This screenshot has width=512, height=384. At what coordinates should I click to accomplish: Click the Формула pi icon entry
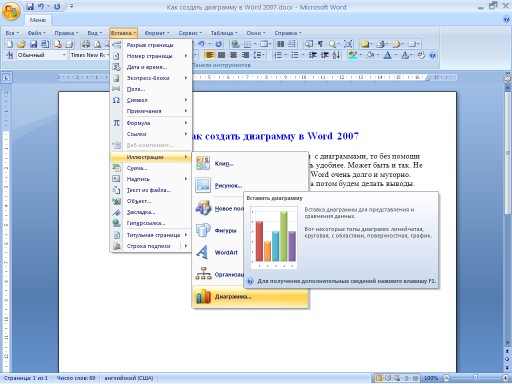[x=116, y=123]
